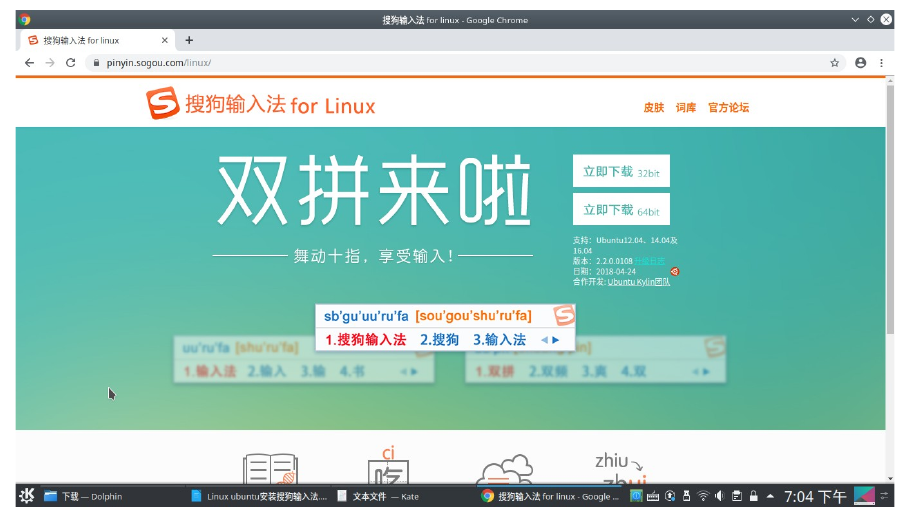The width and height of the screenshot is (907, 519).
Task: Click the open book dictionary icon
Action: [x=270, y=469]
